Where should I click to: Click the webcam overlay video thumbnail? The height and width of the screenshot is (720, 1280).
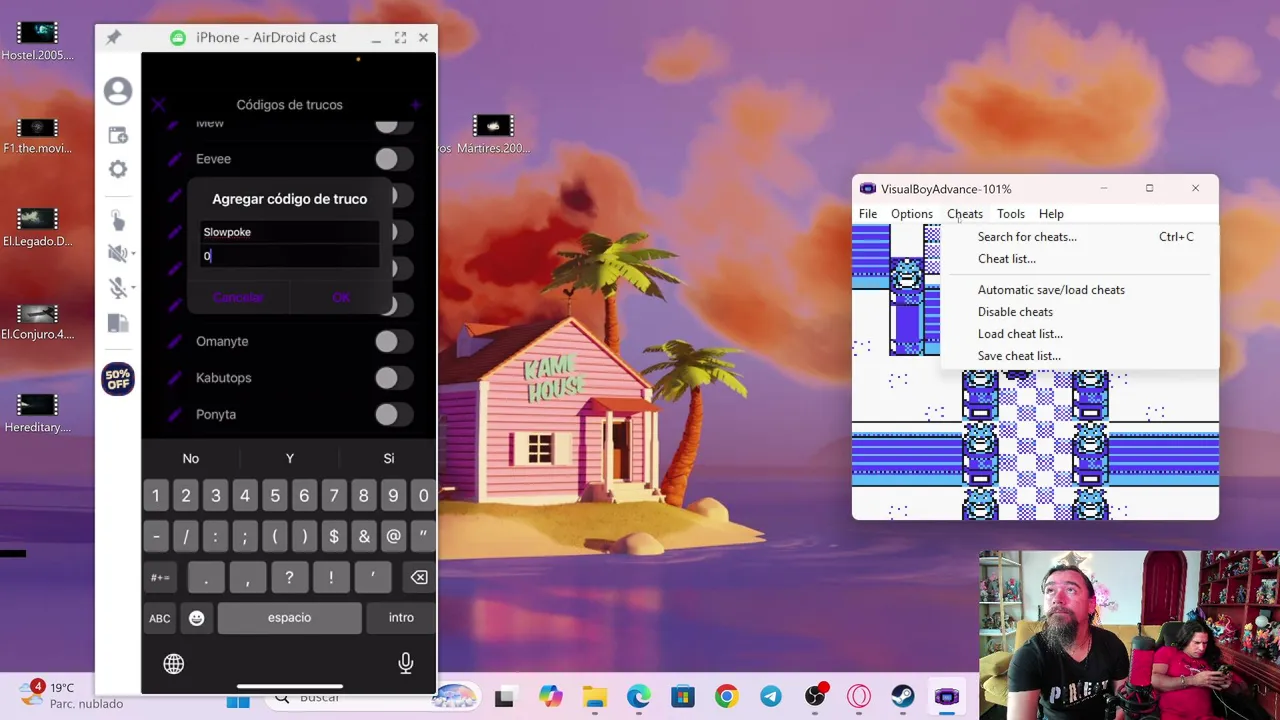click(1129, 635)
